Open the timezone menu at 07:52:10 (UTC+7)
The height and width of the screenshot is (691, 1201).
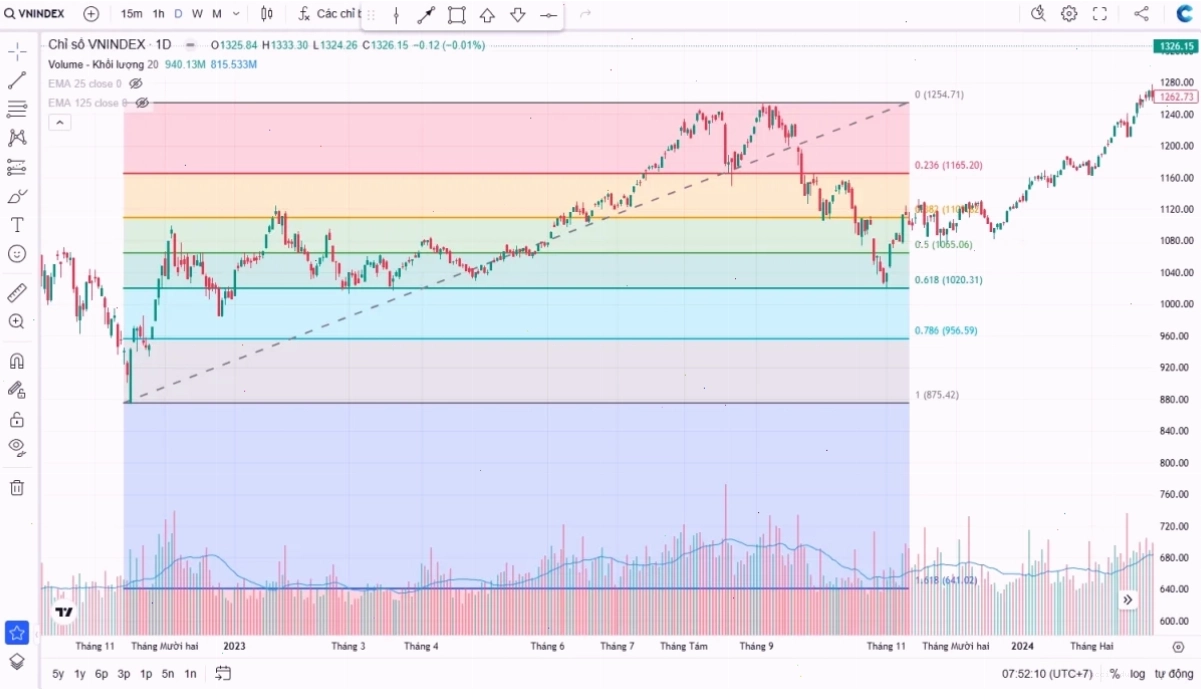[x=1047, y=674]
